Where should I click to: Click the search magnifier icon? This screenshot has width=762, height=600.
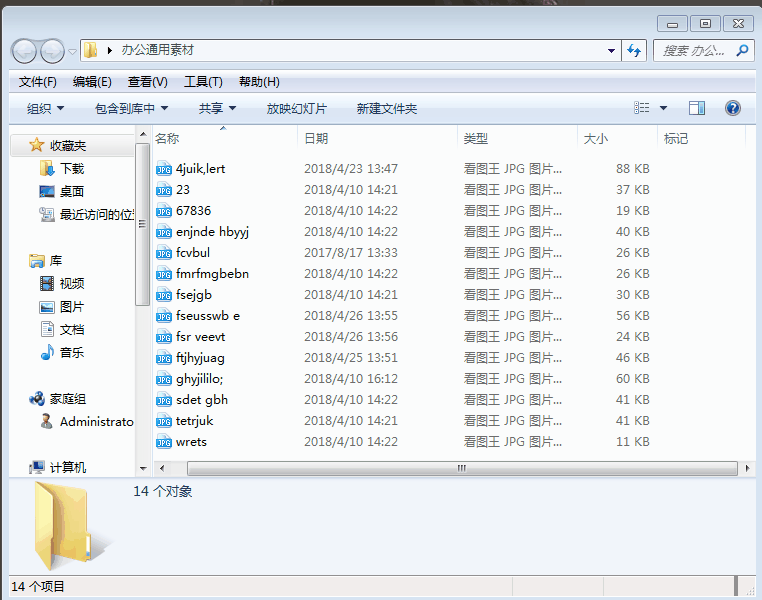click(741, 50)
